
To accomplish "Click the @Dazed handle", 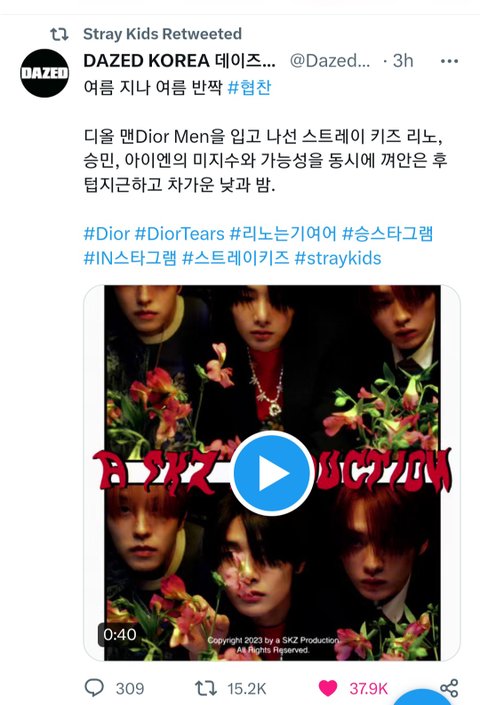I will (330, 61).
